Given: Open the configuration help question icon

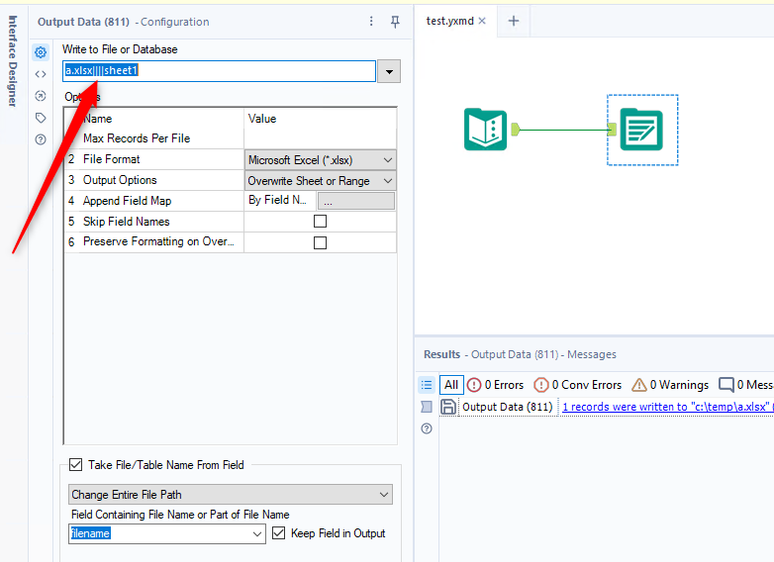Looking at the screenshot, I should [41, 140].
